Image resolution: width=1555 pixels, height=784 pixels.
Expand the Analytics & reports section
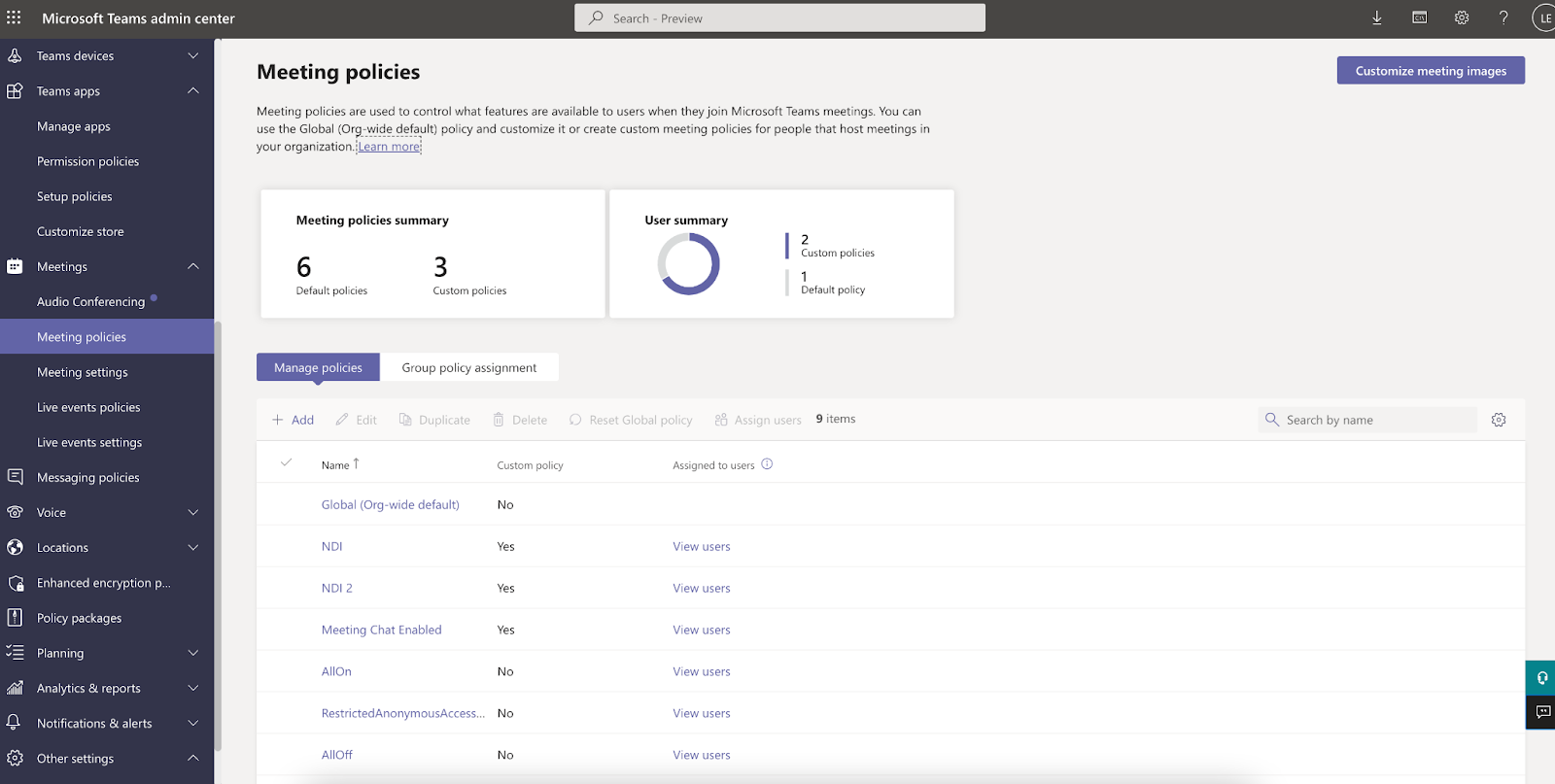(x=193, y=688)
